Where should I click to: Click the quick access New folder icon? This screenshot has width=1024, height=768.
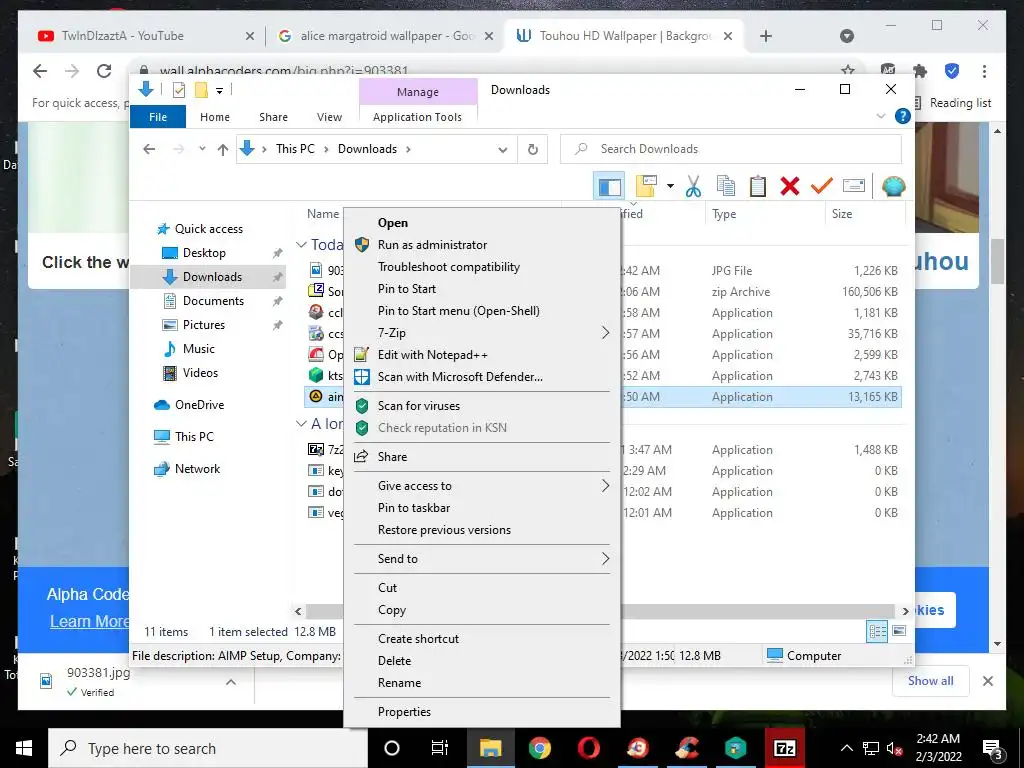pyautogui.click(x=201, y=90)
